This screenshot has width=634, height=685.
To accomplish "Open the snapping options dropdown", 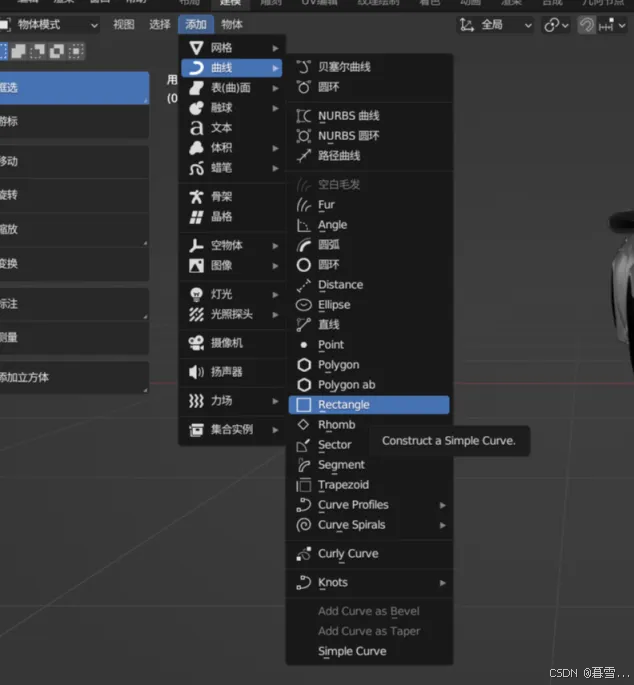I will [613, 25].
